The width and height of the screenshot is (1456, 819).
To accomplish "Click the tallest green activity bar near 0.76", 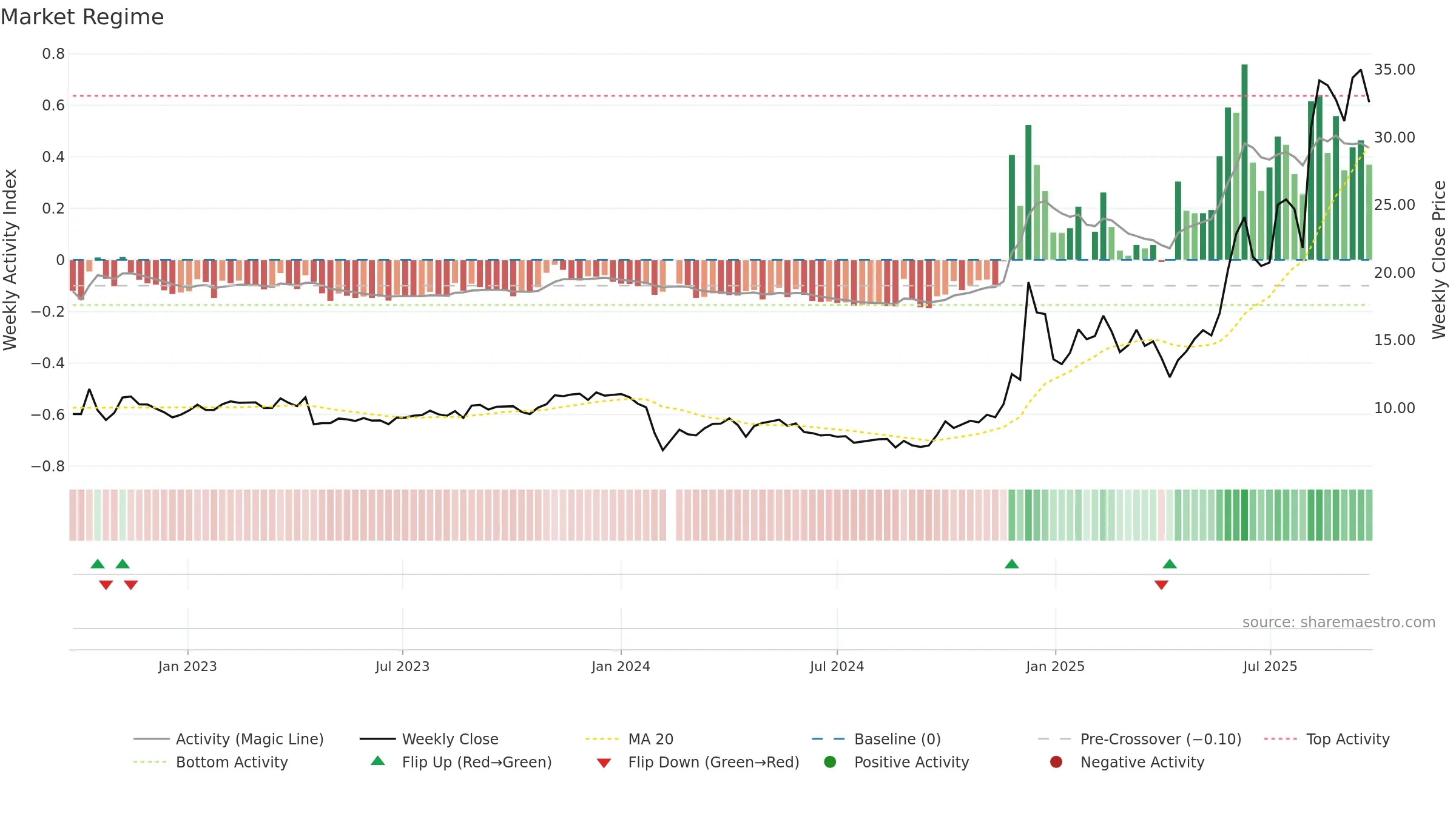I will [1244, 162].
